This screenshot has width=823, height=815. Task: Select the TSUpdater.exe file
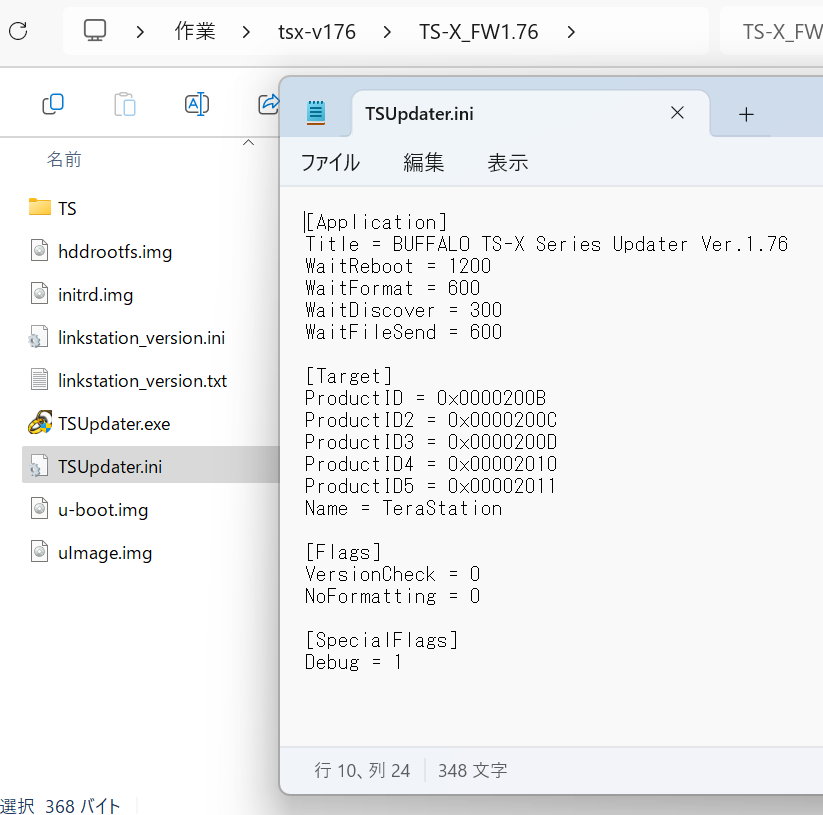click(x=114, y=424)
